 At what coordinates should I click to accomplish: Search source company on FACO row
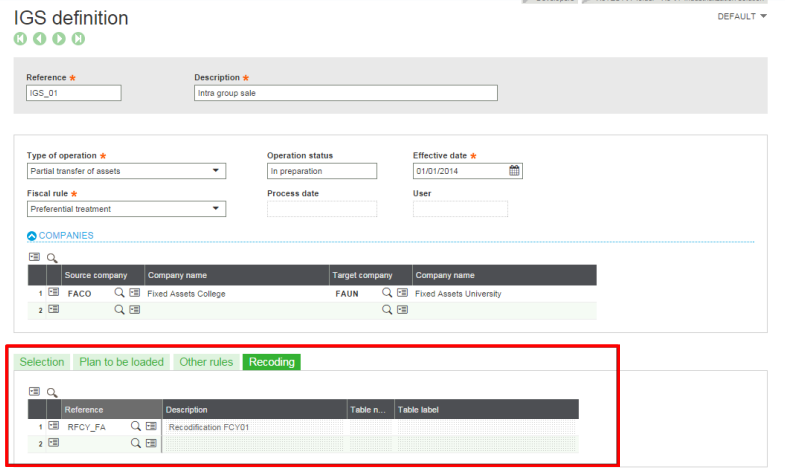(x=119, y=293)
